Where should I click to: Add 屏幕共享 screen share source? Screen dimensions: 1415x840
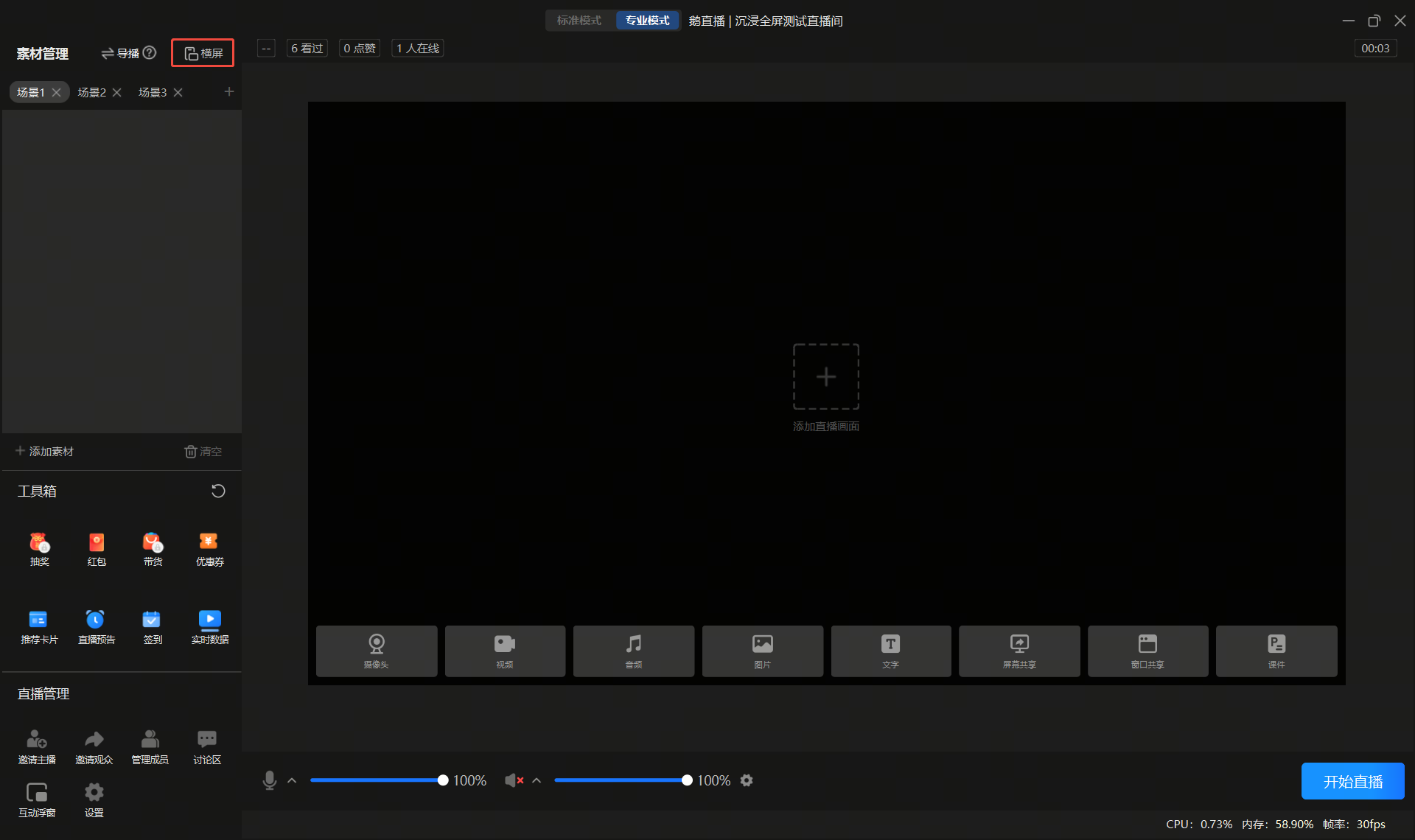(1019, 651)
